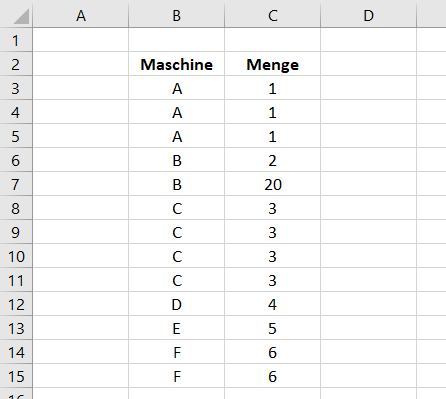
Task: Select row 7 header
Action: click(x=16, y=184)
